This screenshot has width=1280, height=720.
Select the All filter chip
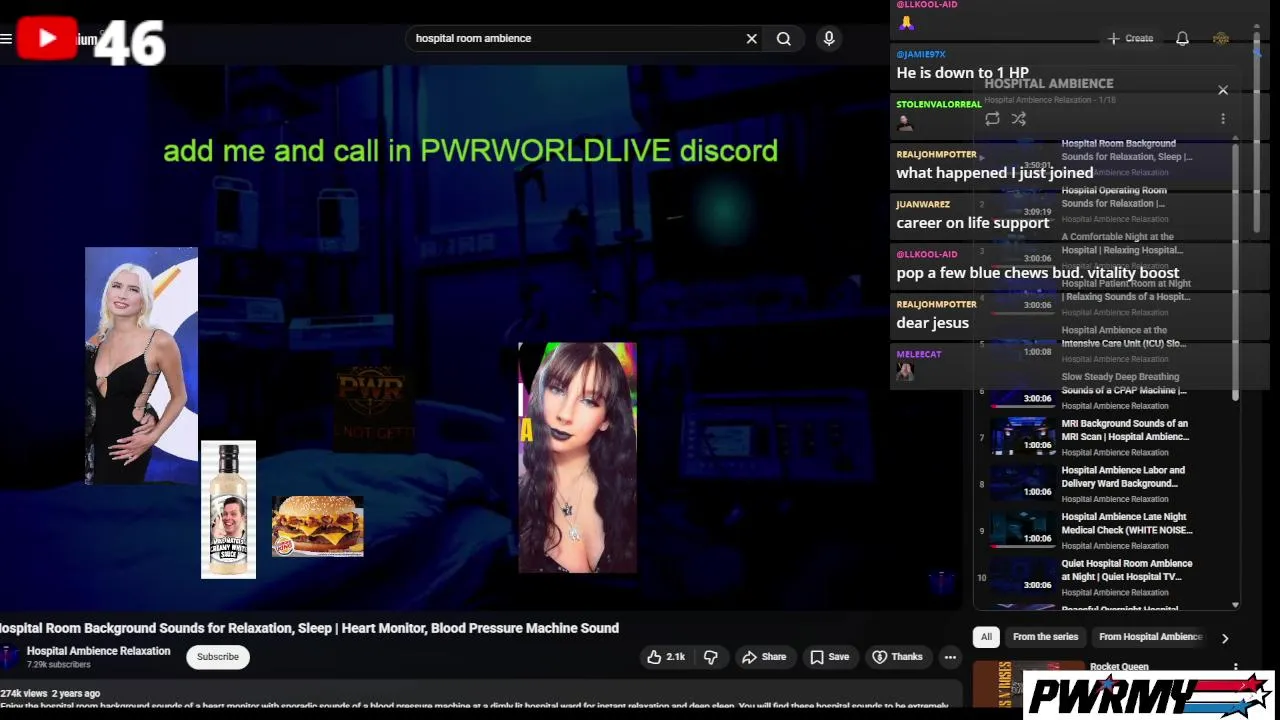986,637
